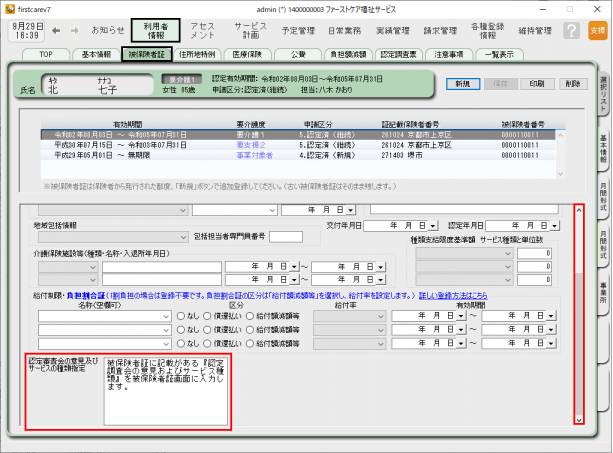Screen dimensions: 613x453
Task: Click the forward arrow navigation icon
Action: 76,30
